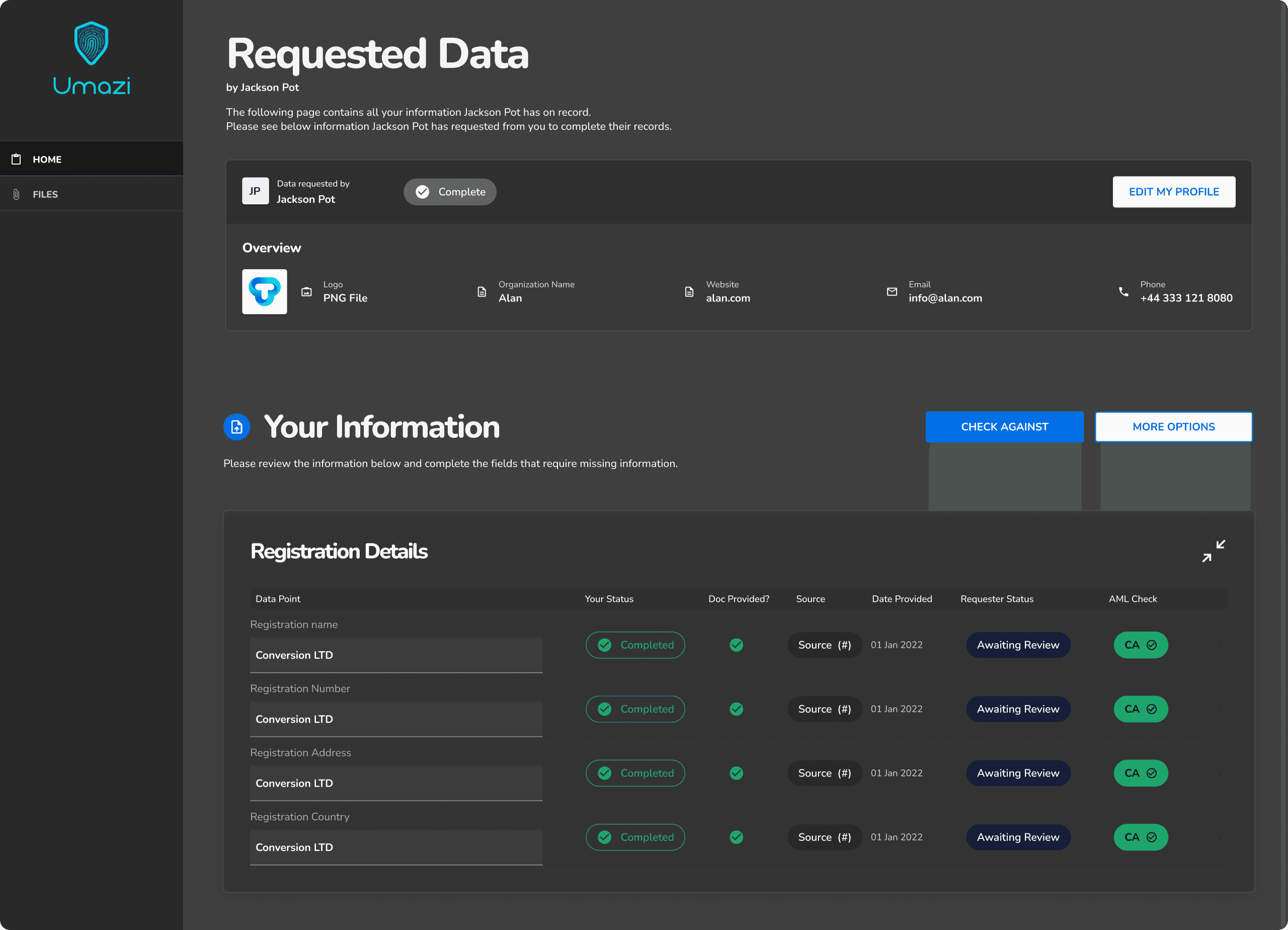This screenshot has width=1288, height=930.
Task: Go to HOME in sidebar
Action: pyautogui.click(x=47, y=159)
